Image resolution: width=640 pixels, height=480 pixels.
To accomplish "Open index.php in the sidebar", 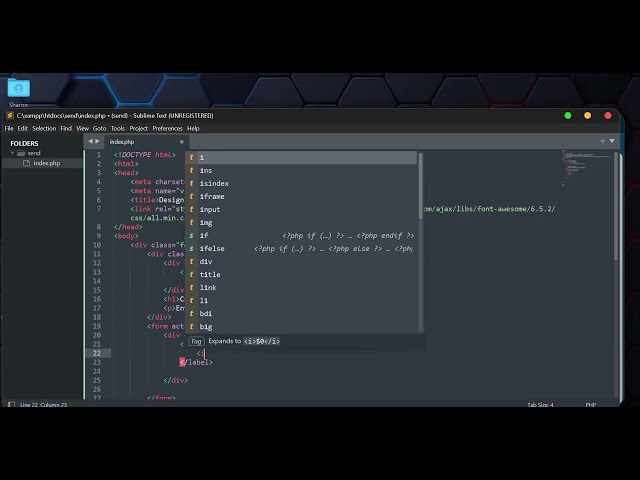I will tap(47, 163).
